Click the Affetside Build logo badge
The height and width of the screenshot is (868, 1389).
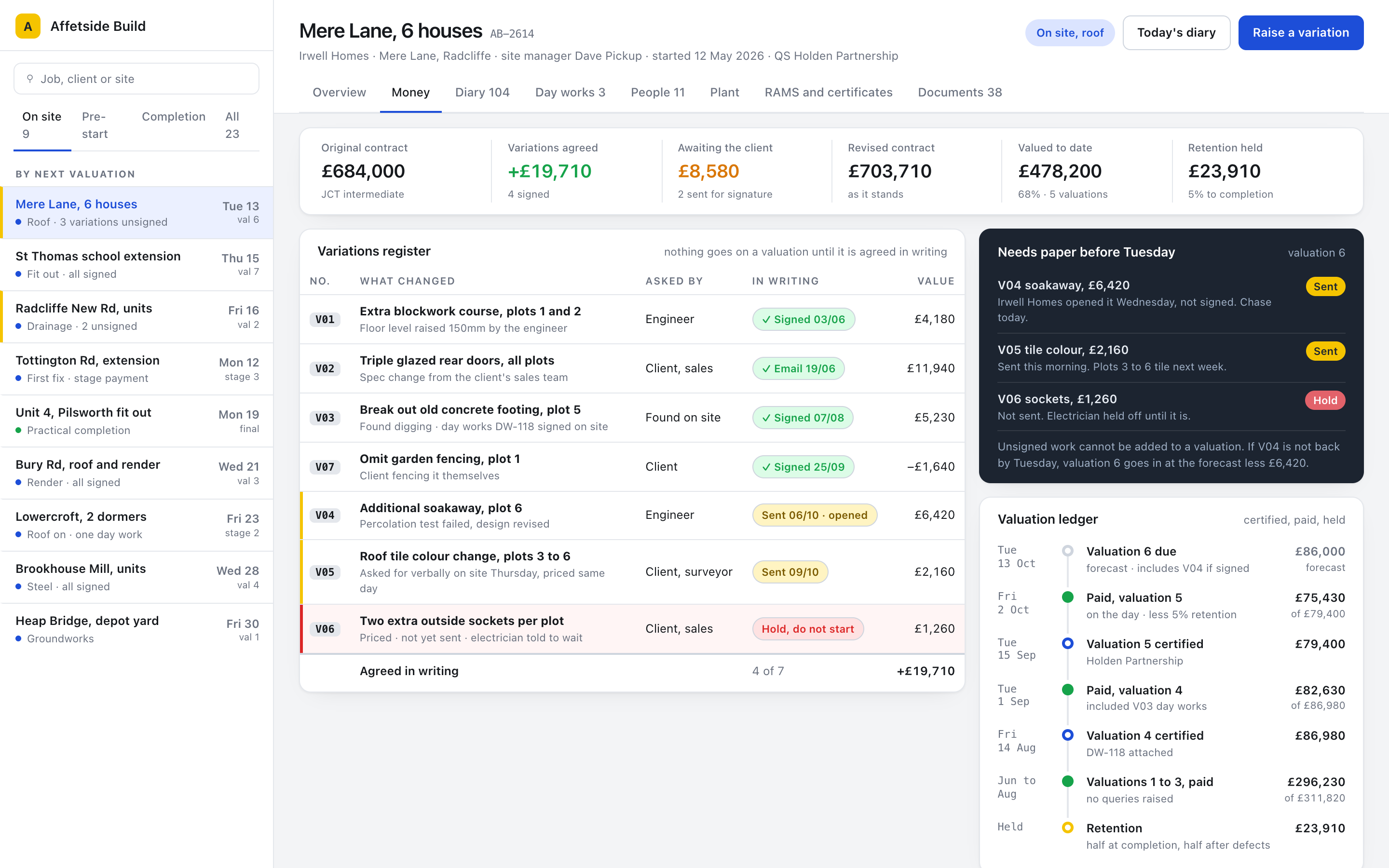tap(27, 26)
